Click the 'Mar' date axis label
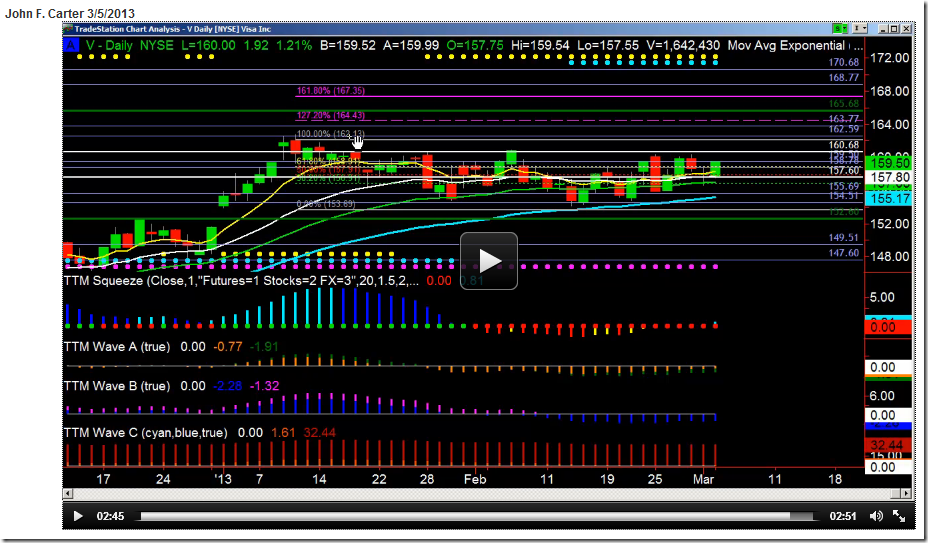Viewport: 928px width, 543px height. point(704,479)
